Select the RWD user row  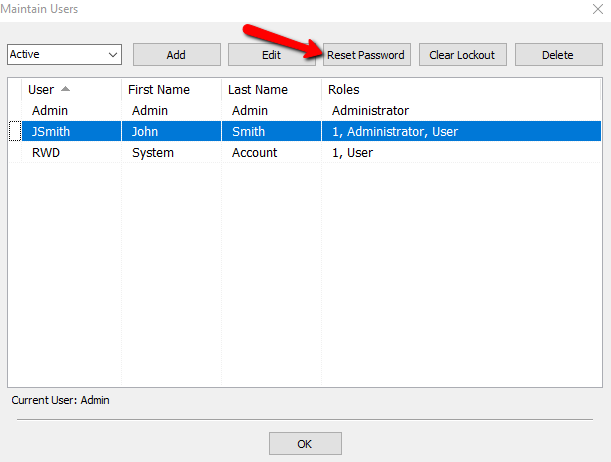coord(305,152)
